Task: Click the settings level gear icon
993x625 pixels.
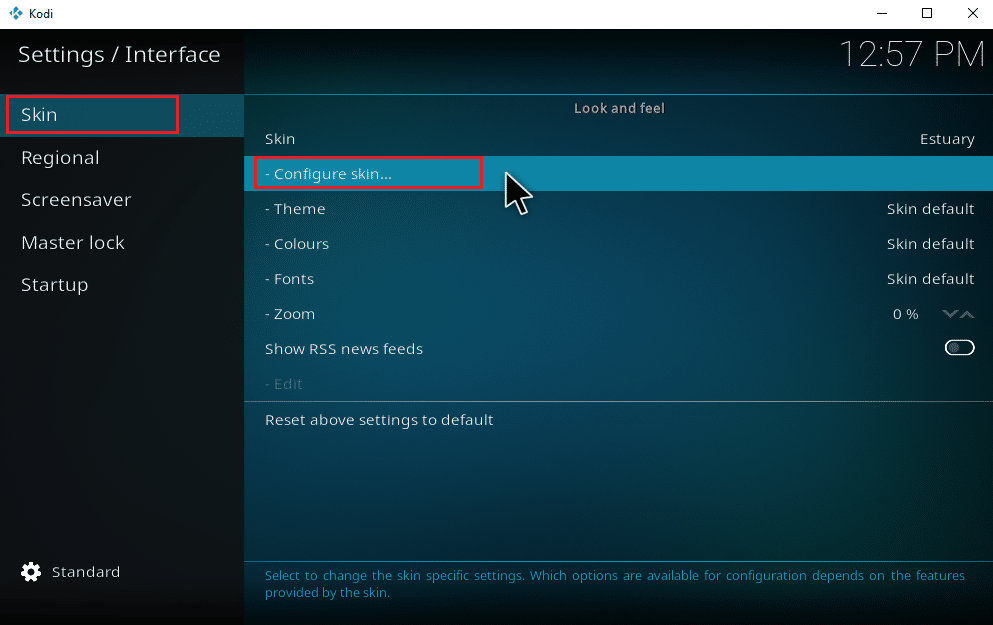Action: pos(30,572)
